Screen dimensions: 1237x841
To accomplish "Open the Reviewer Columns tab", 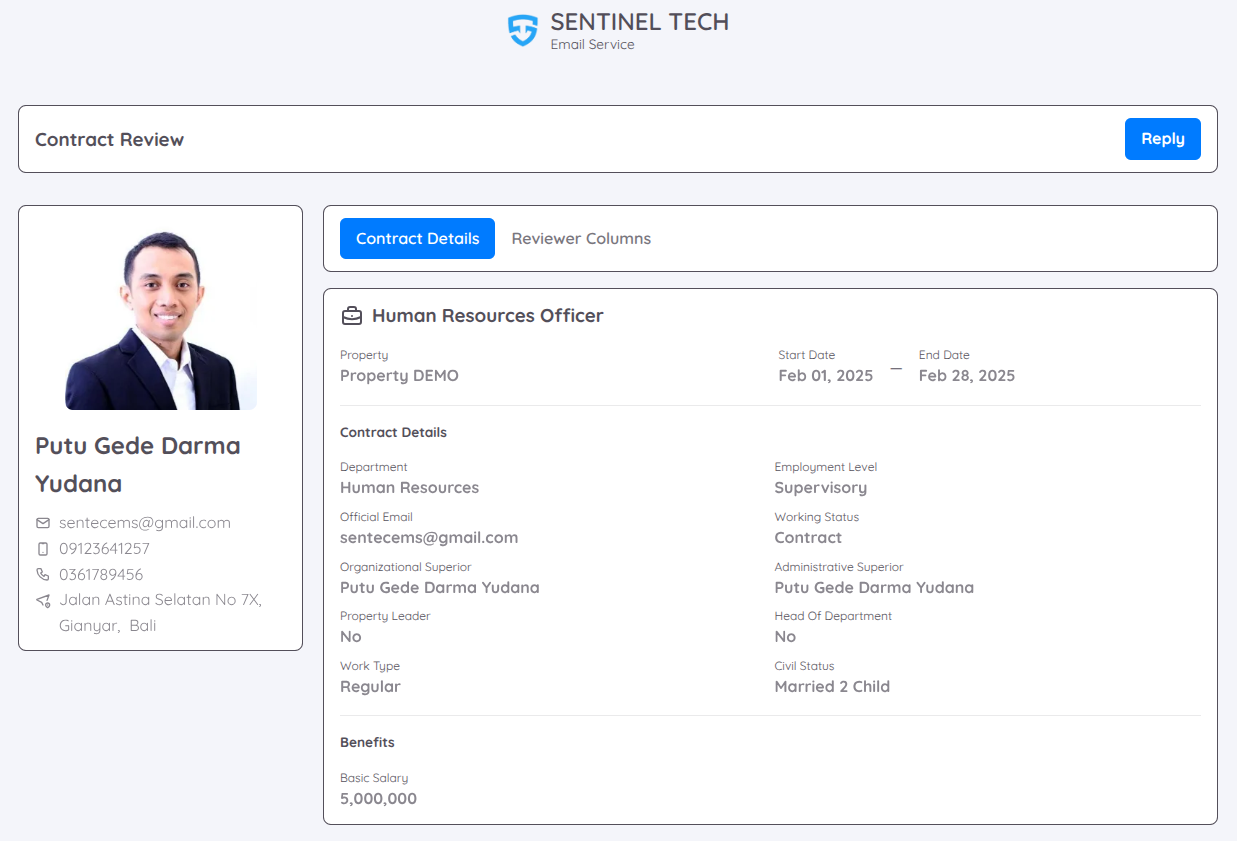I will (581, 239).
